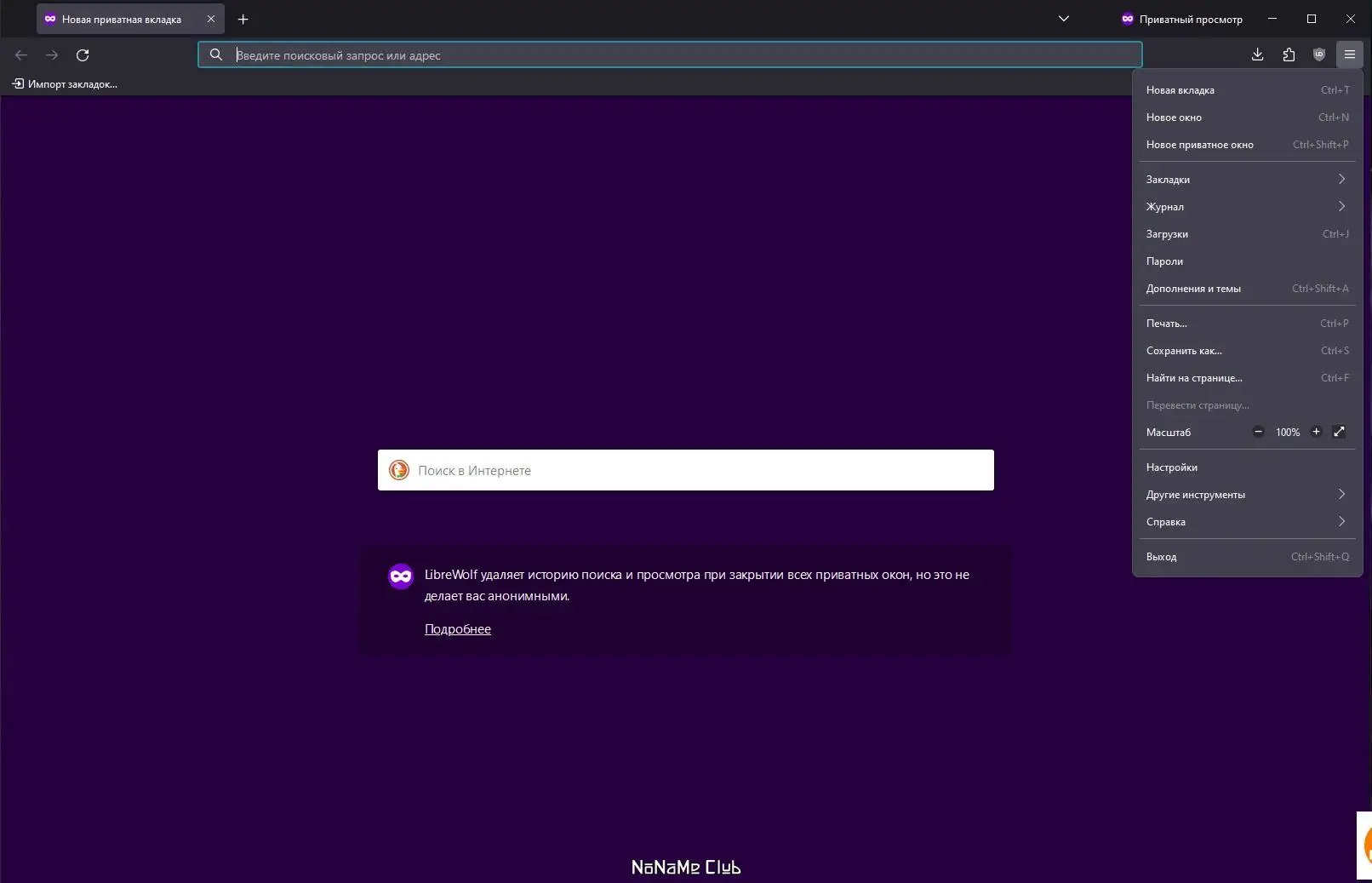The width and height of the screenshot is (1372, 883).
Task: Reset zoom by clicking 100%
Action: 1287,433
